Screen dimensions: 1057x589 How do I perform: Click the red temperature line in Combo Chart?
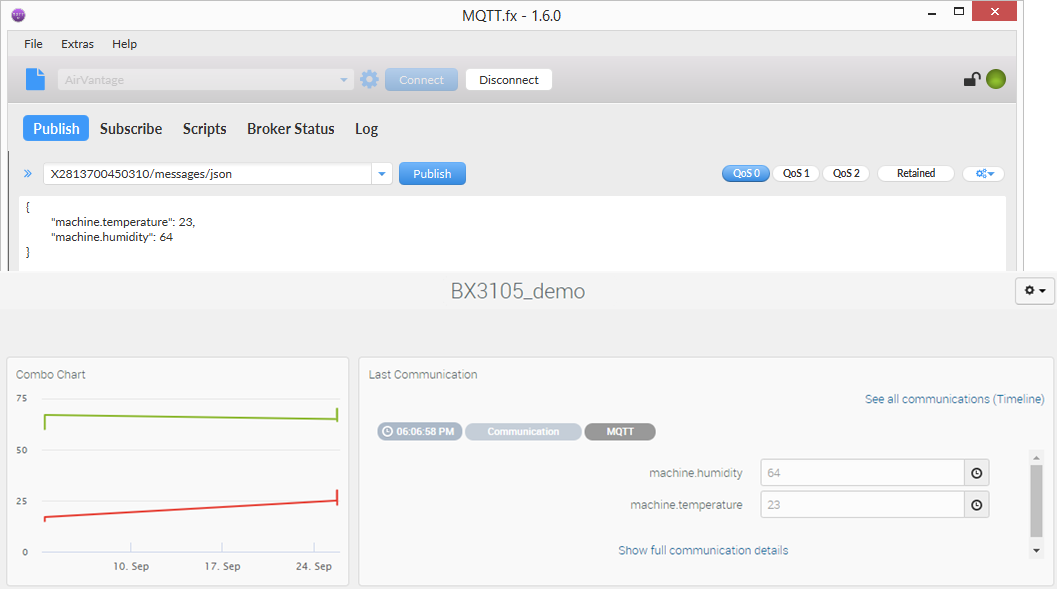point(191,509)
